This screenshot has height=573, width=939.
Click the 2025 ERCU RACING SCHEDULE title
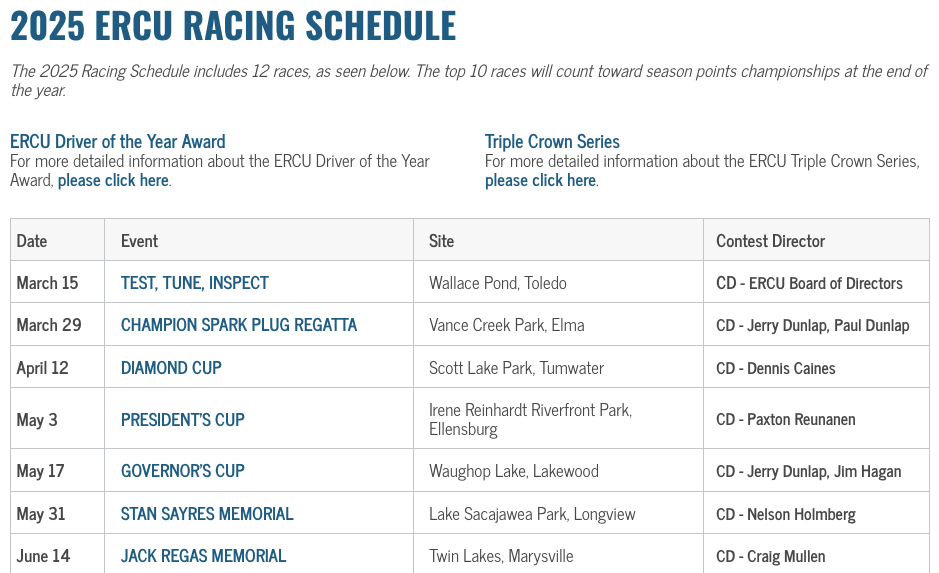pyautogui.click(x=234, y=25)
